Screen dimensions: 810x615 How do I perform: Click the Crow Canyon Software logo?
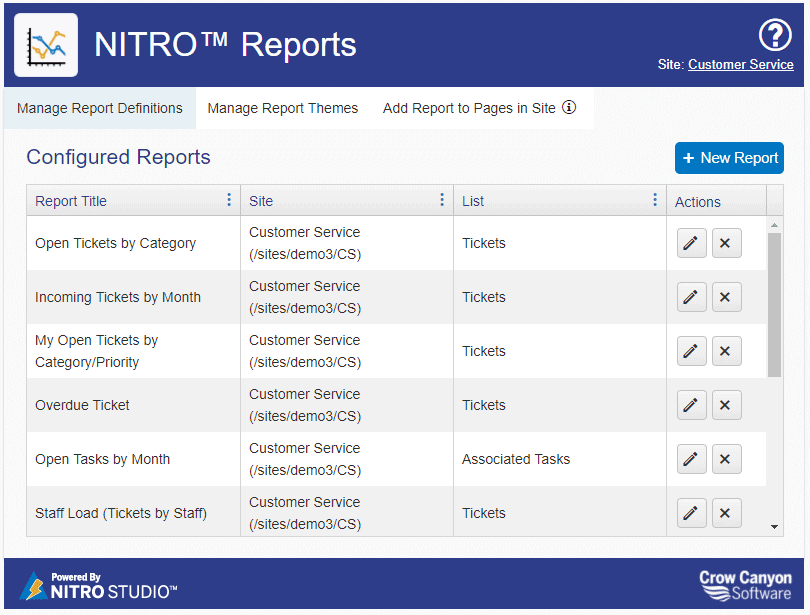point(745,585)
